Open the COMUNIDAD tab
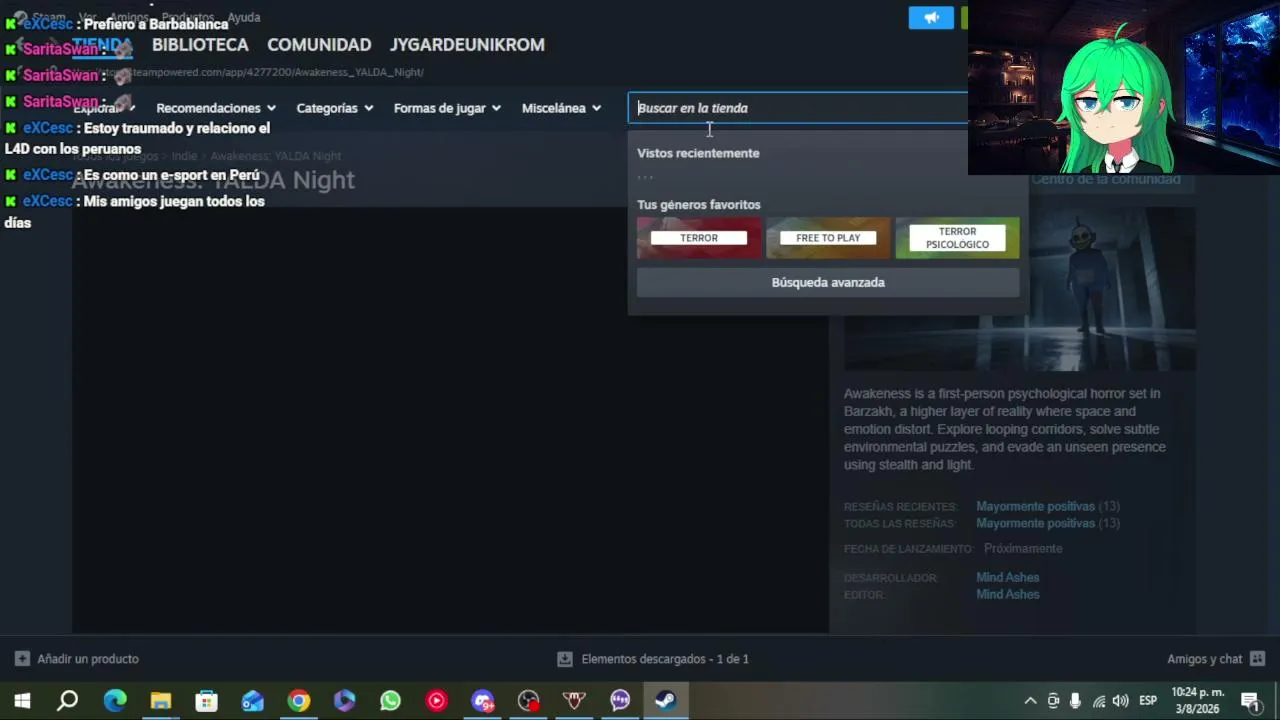Viewport: 1280px width, 720px height. pos(319,45)
